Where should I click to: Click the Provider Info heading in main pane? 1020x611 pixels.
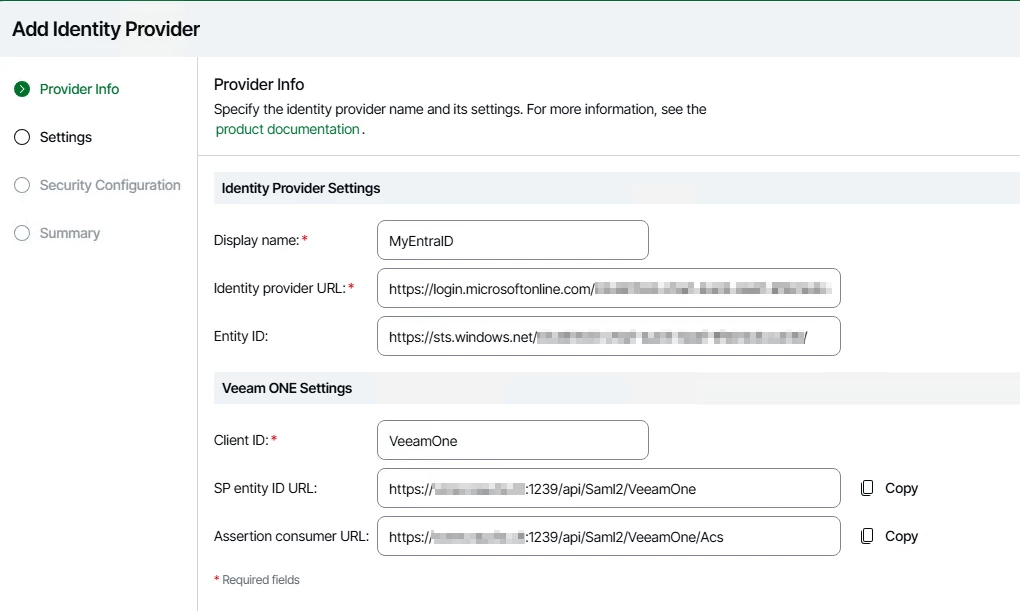click(x=259, y=85)
